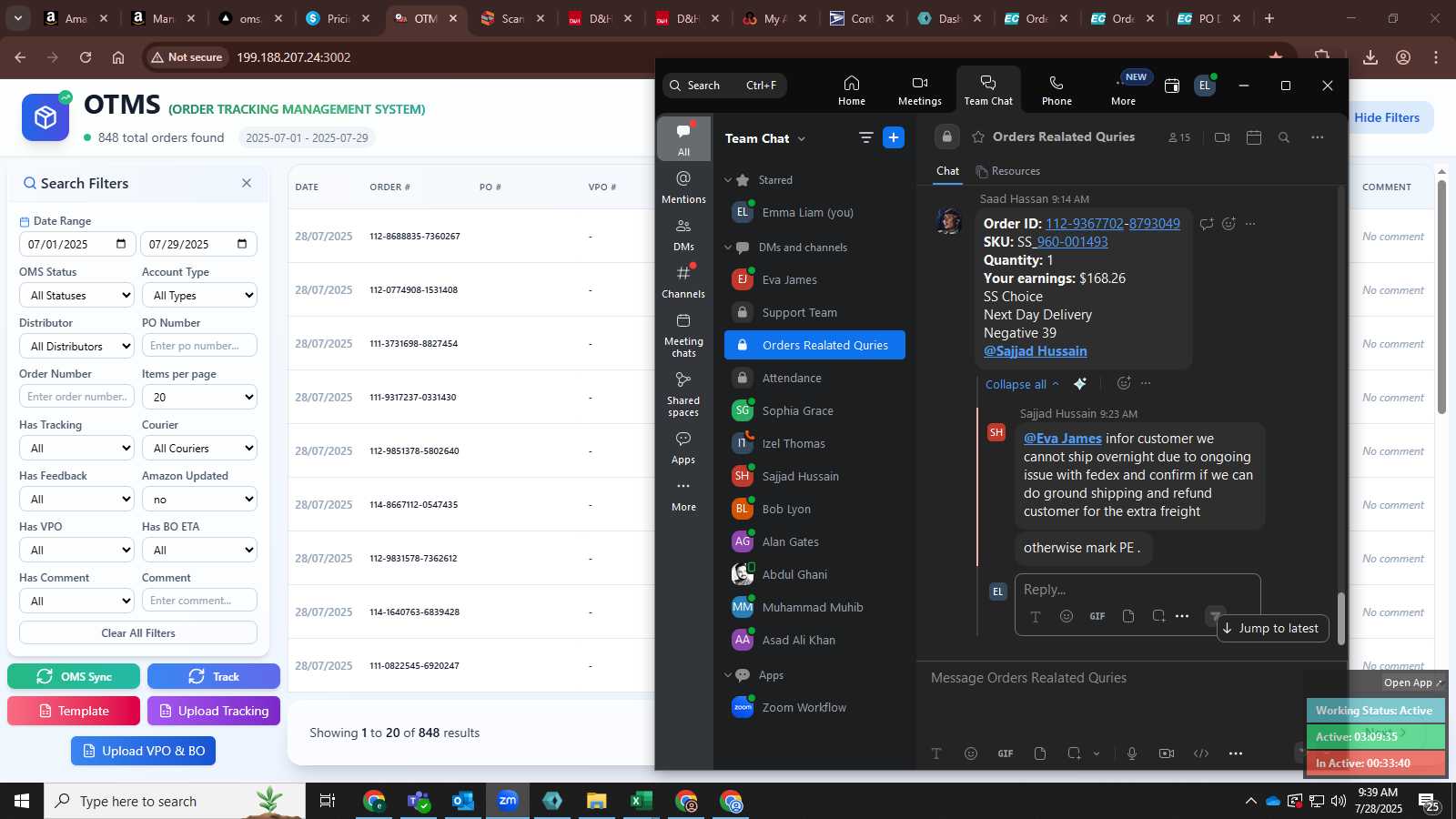Open Shared spaces in the sidebar

(x=683, y=393)
